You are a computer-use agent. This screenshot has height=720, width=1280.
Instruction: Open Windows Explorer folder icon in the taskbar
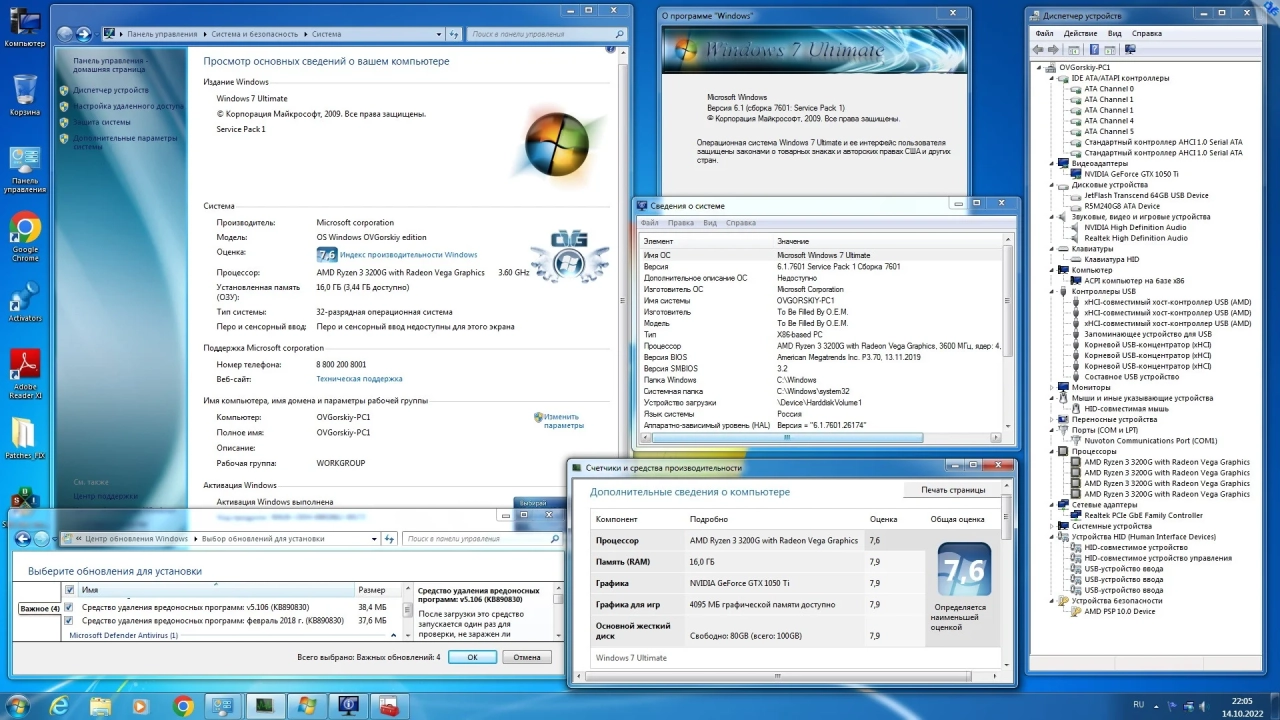tap(100, 706)
